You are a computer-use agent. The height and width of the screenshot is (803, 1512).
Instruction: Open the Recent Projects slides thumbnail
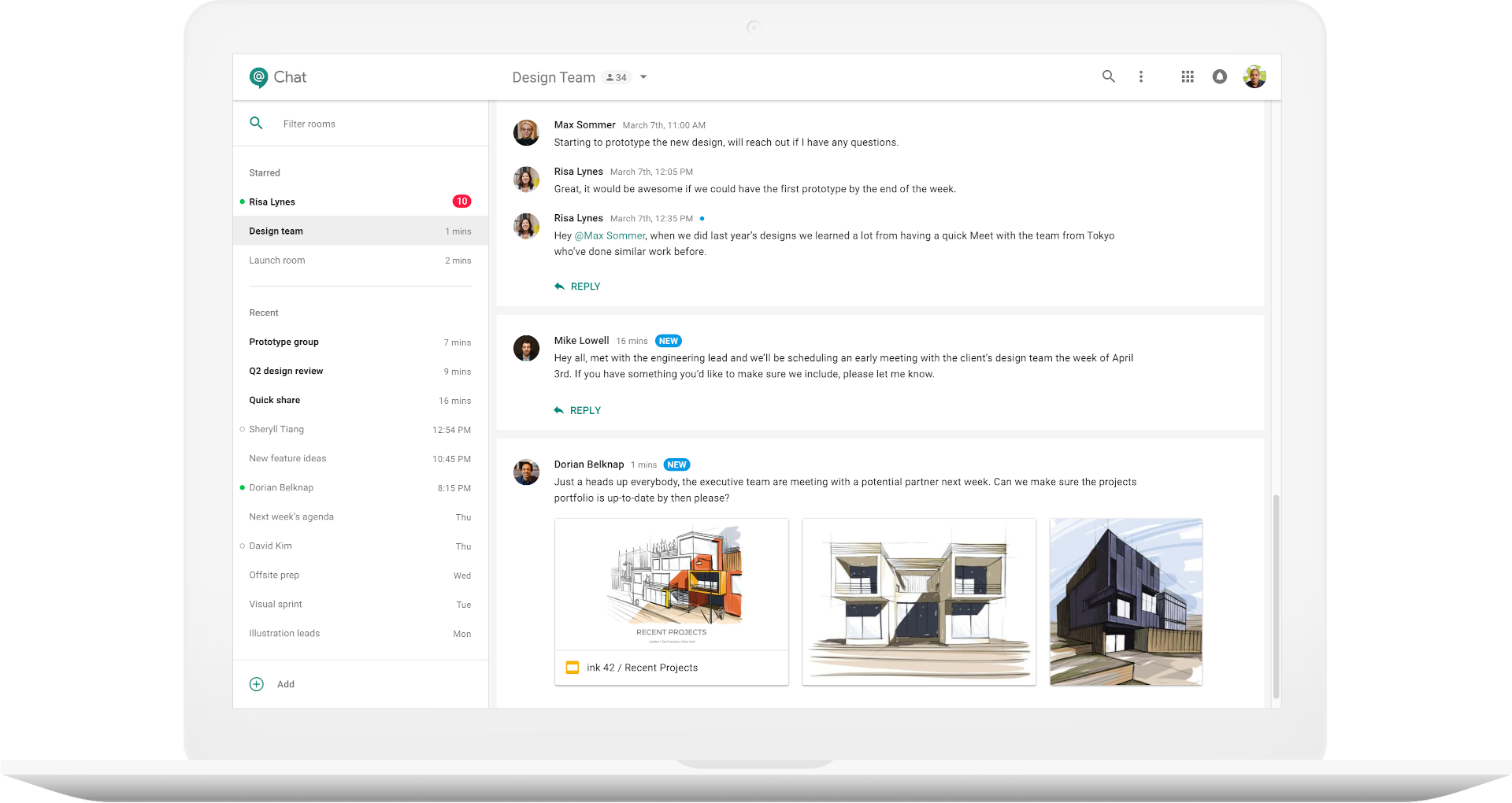[x=672, y=584]
